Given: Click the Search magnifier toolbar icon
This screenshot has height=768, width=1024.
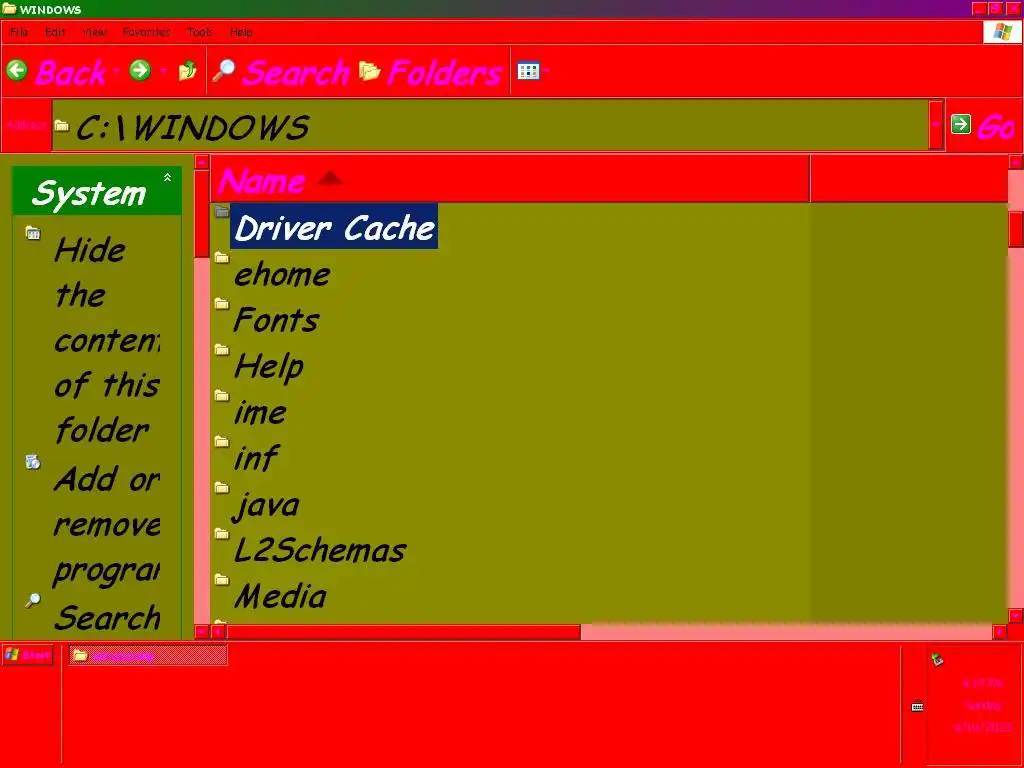Looking at the screenshot, I should tap(224, 71).
